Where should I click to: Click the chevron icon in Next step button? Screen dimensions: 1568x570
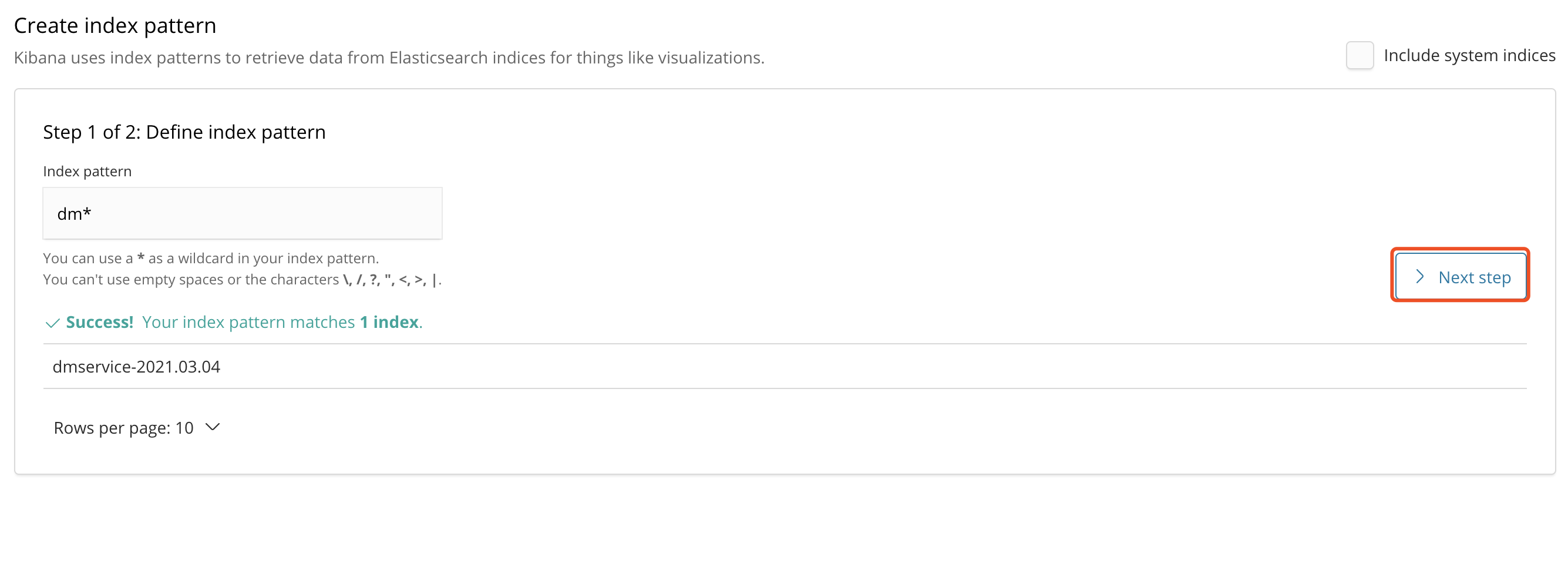(1420, 277)
